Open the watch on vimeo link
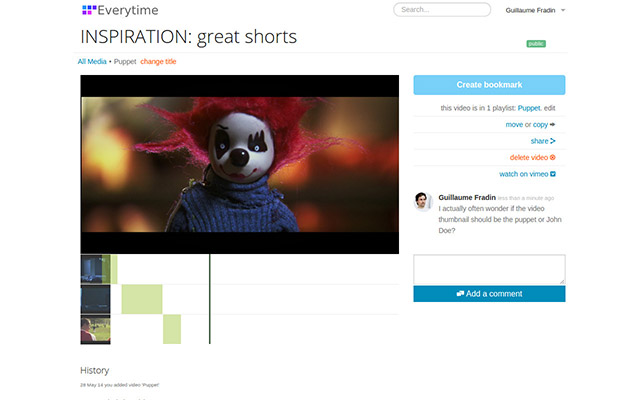Image resolution: width=640 pixels, height=400 pixels. tap(523, 174)
